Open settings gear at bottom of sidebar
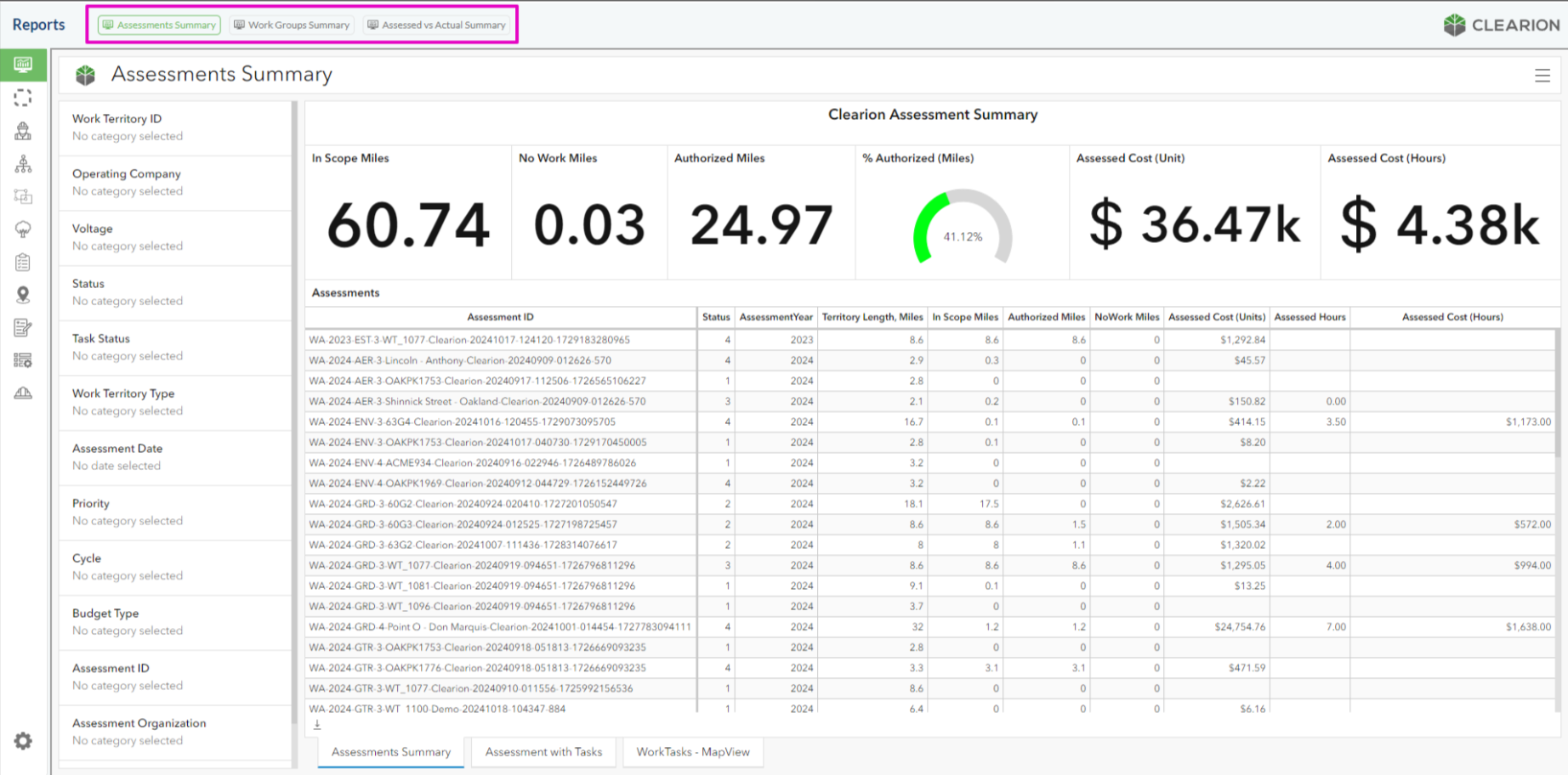The height and width of the screenshot is (775, 1568). 23,741
